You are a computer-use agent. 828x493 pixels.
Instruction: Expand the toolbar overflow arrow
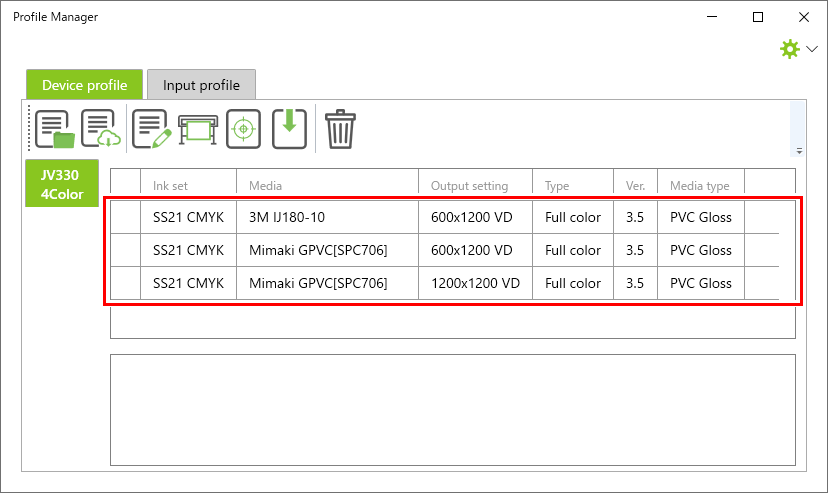point(799,151)
